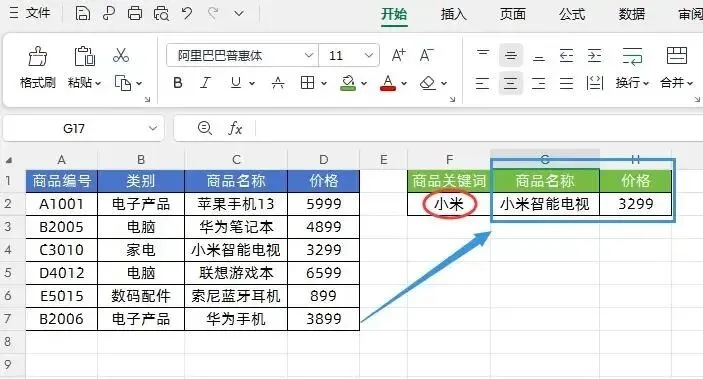Click decrease indent icon
The image size is (703, 379).
click(566, 56)
